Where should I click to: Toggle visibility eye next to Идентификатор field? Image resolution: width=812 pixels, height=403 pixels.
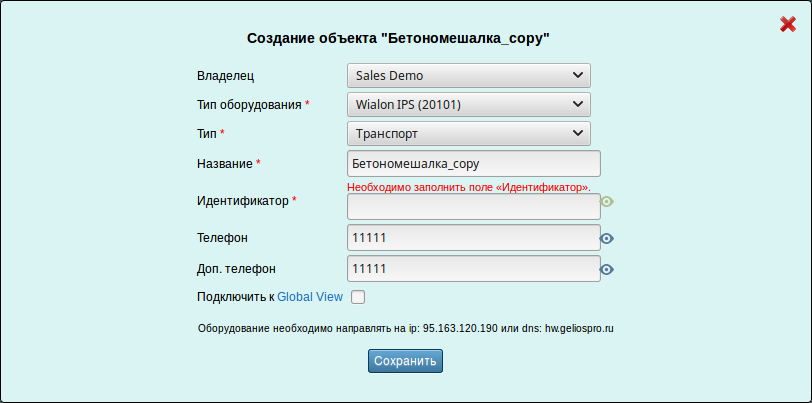pos(607,201)
